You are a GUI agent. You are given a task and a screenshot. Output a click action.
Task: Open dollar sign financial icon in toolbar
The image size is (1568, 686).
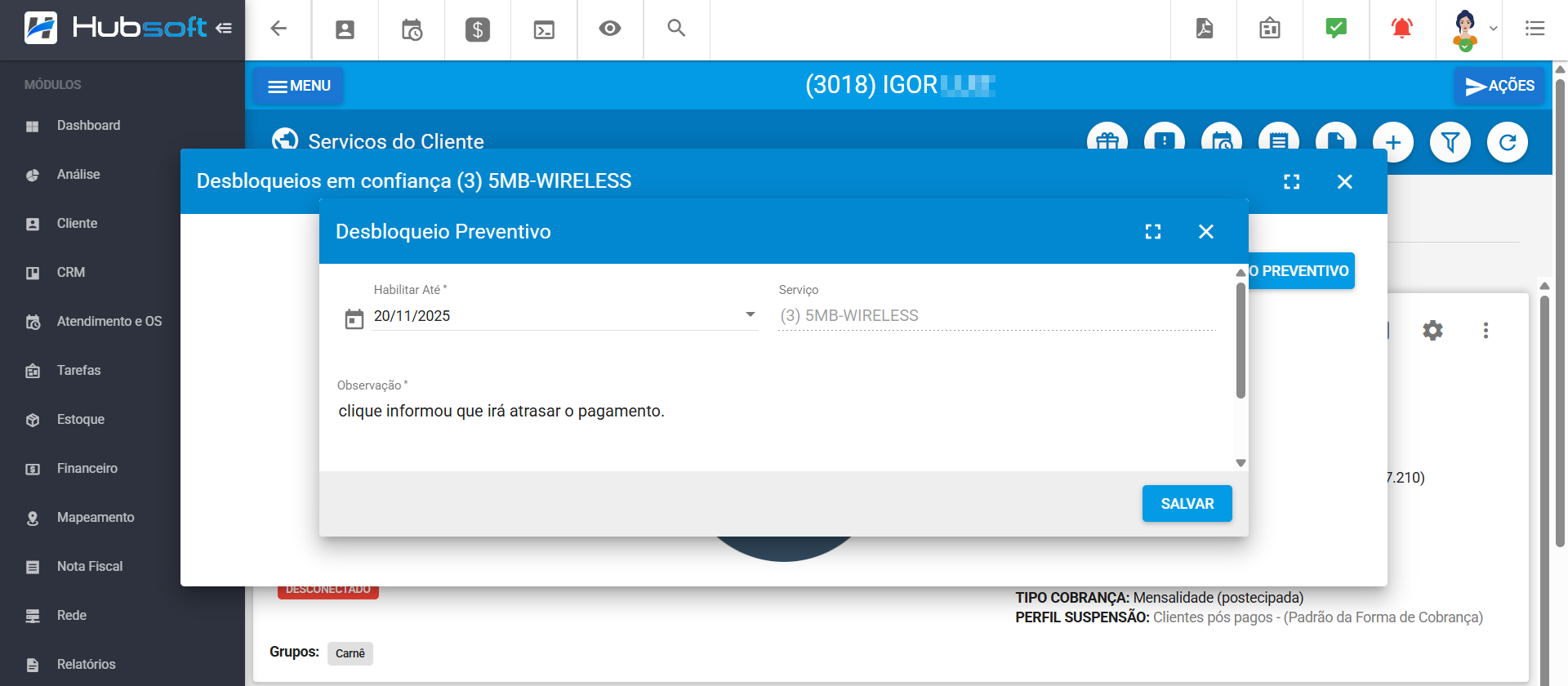pos(478,30)
